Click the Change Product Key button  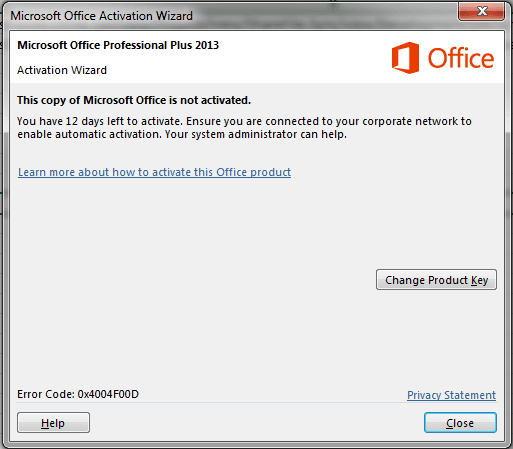coord(436,280)
